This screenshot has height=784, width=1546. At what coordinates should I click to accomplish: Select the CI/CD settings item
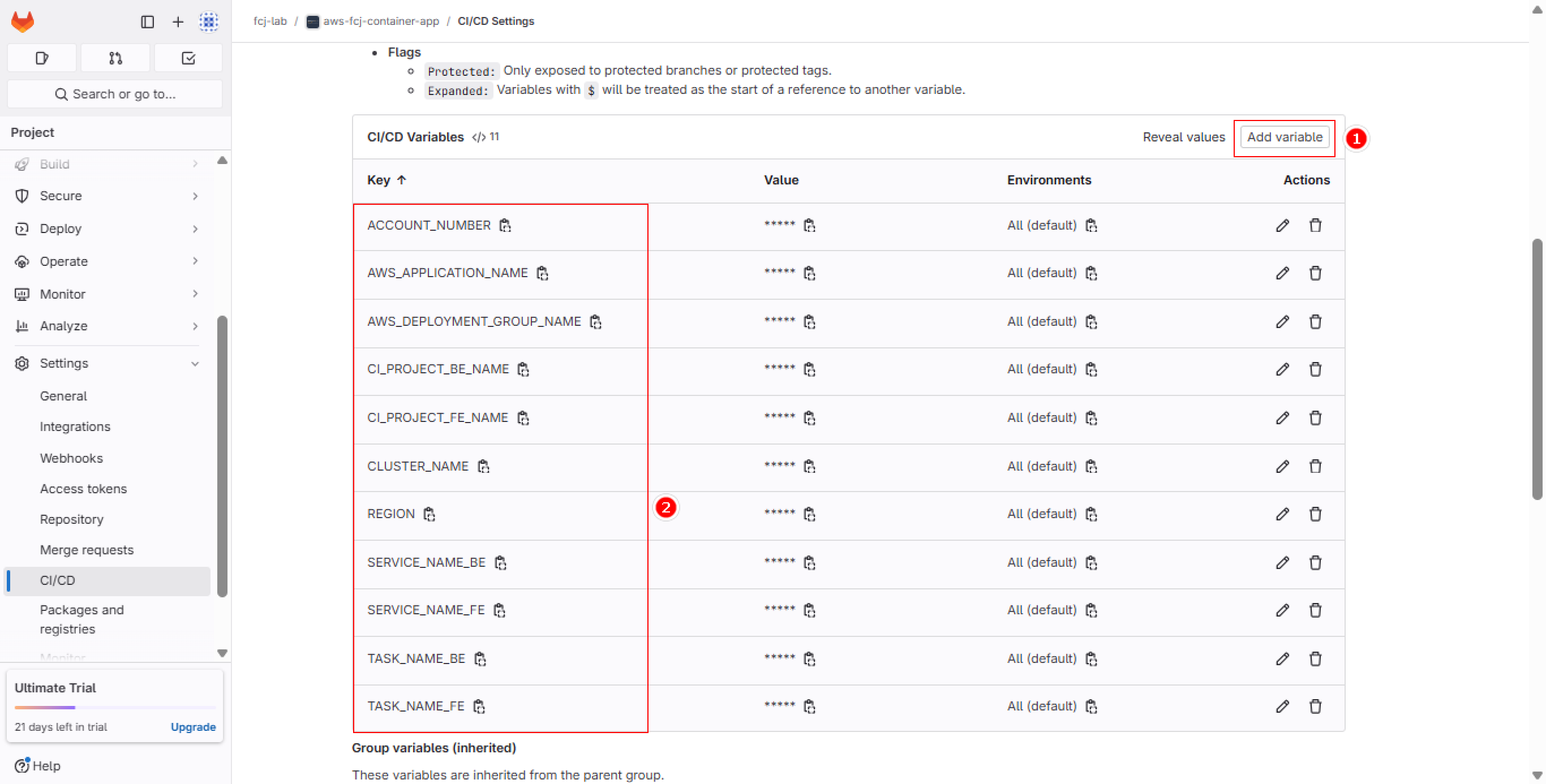click(x=108, y=581)
